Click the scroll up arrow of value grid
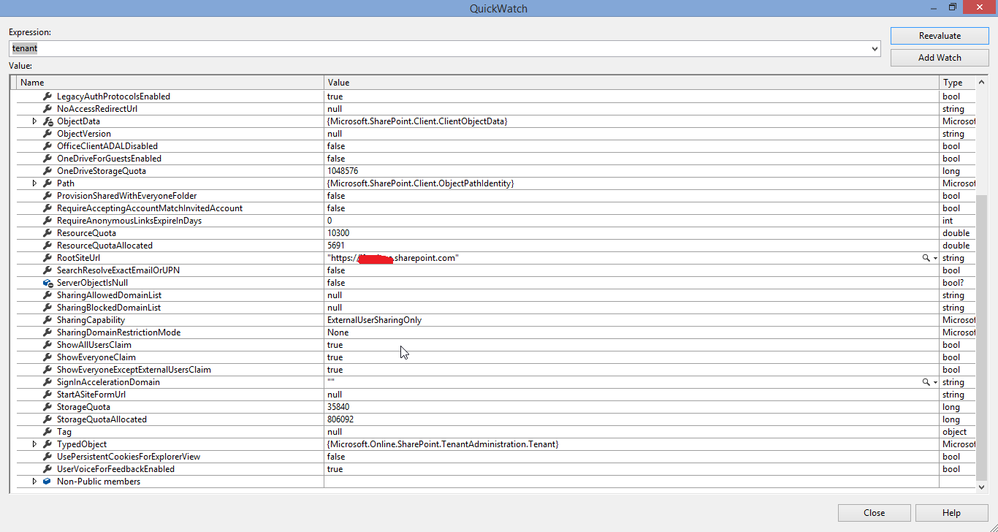The width and height of the screenshot is (998, 532). click(981, 83)
